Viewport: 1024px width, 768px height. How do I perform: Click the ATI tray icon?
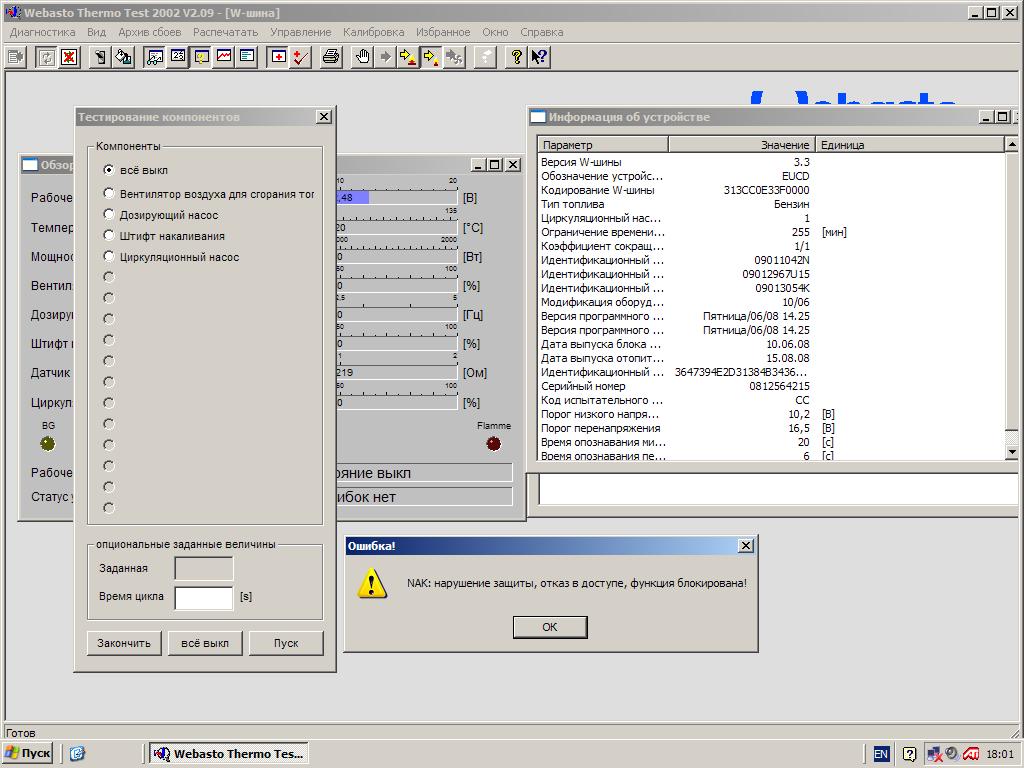[x=970, y=754]
